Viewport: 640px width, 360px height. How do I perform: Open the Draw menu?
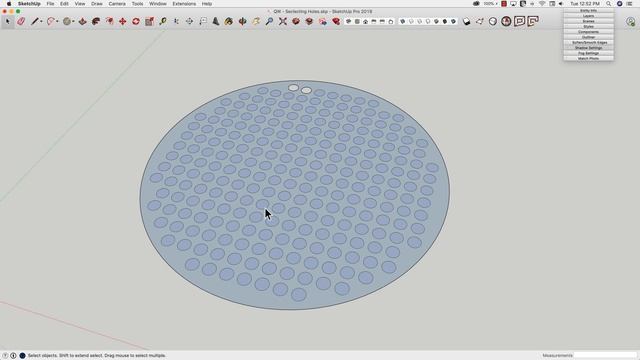pyautogui.click(x=97, y=4)
